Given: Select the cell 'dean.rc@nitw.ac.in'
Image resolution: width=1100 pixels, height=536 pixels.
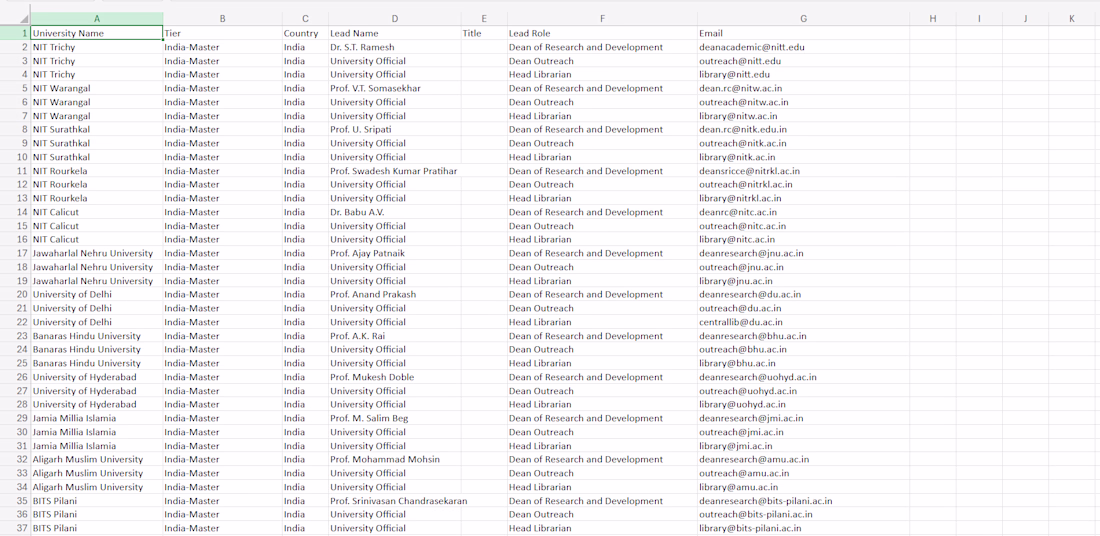Looking at the screenshot, I should point(803,88).
